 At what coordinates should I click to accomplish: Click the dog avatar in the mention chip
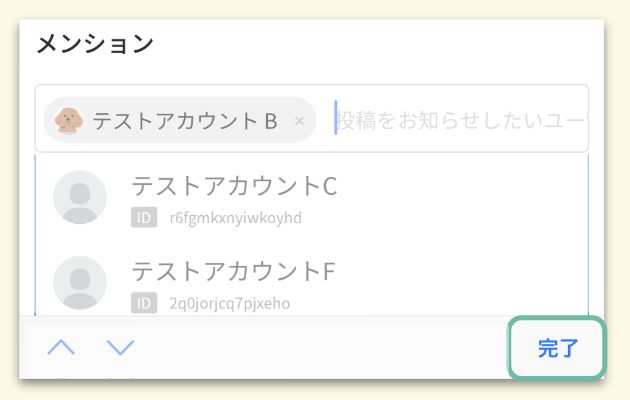[x=68, y=120]
